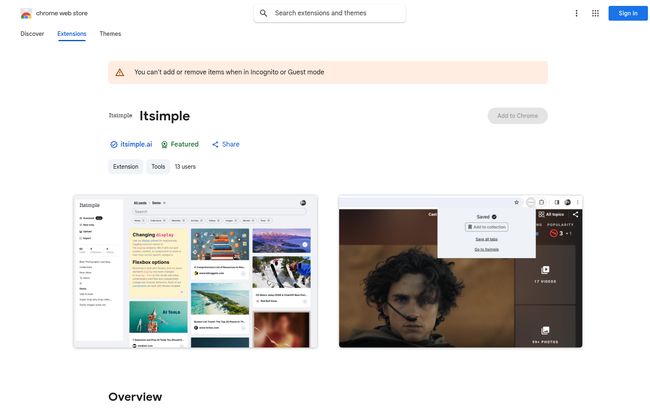Image resolution: width=650 pixels, height=414 pixels.
Task: Open the three-dot more options menu
Action: (576, 13)
